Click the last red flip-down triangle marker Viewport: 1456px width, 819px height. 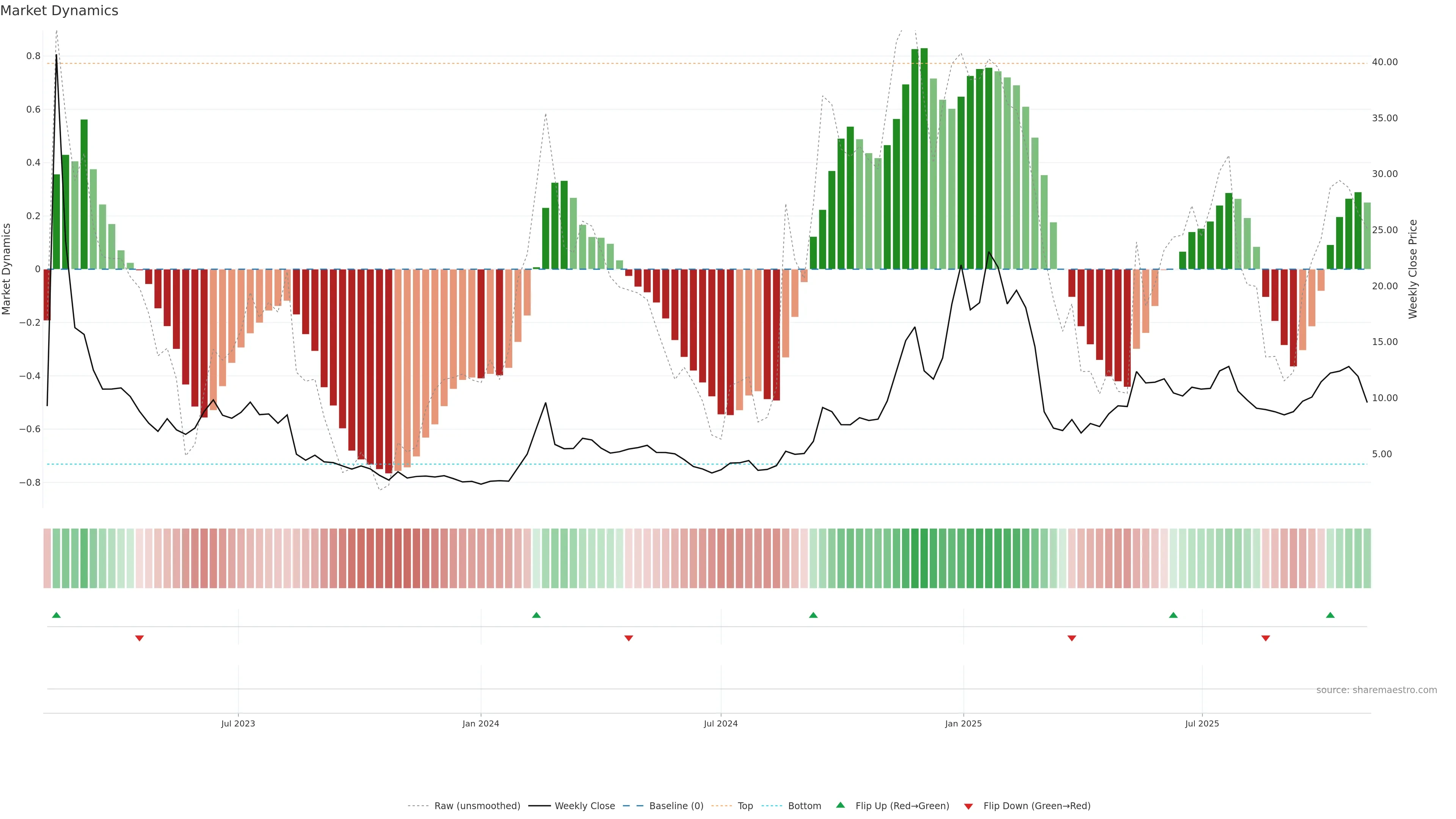[x=1266, y=638]
